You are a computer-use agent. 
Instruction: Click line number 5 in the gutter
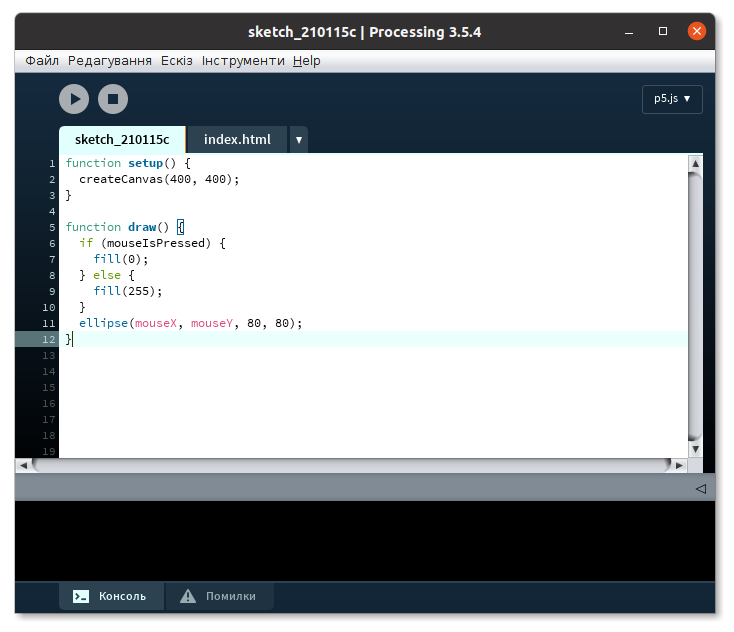[x=52, y=228]
